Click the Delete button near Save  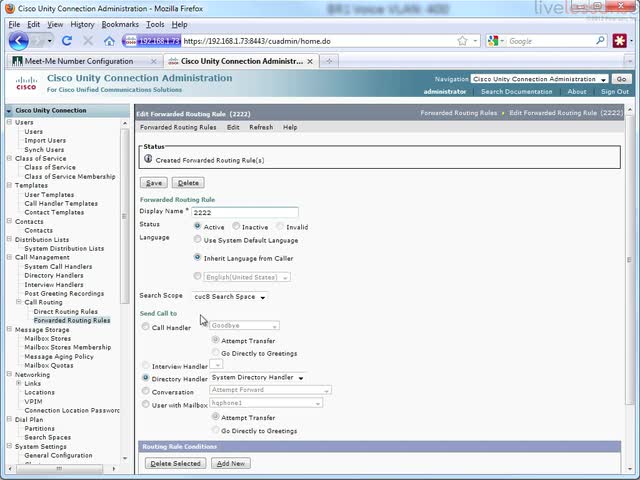pyautogui.click(x=188, y=183)
